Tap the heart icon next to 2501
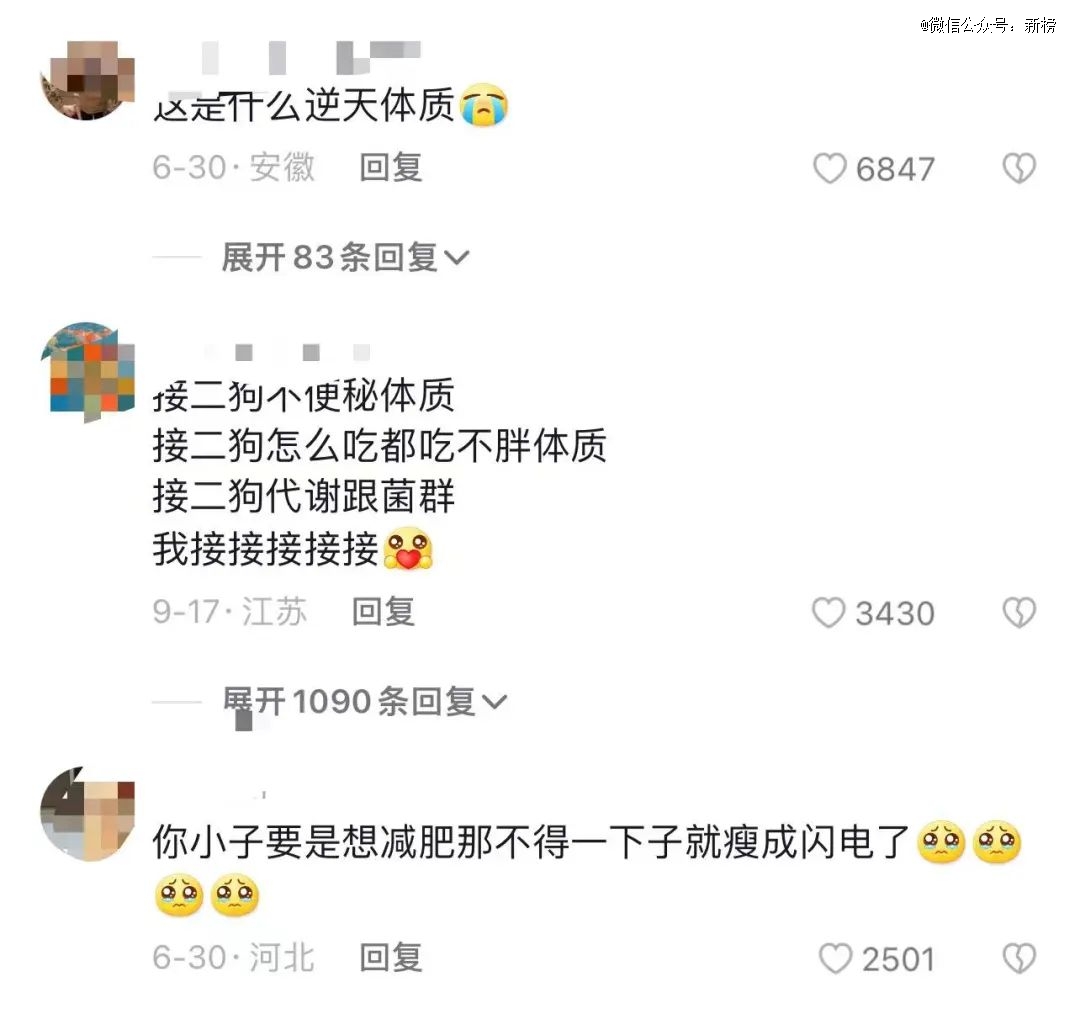The width and height of the screenshot is (1080, 1014). point(835,958)
